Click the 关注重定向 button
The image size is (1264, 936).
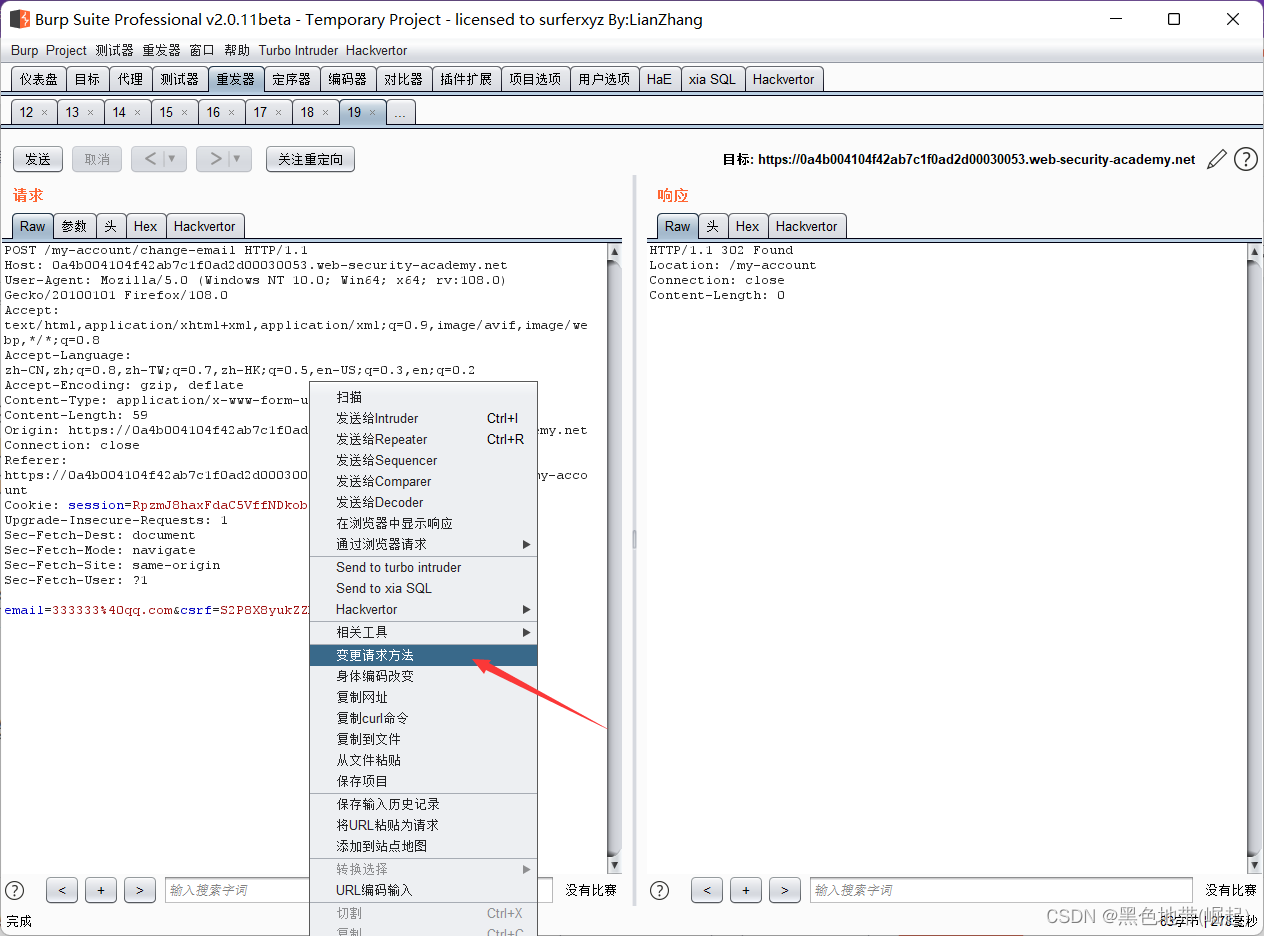pos(310,159)
